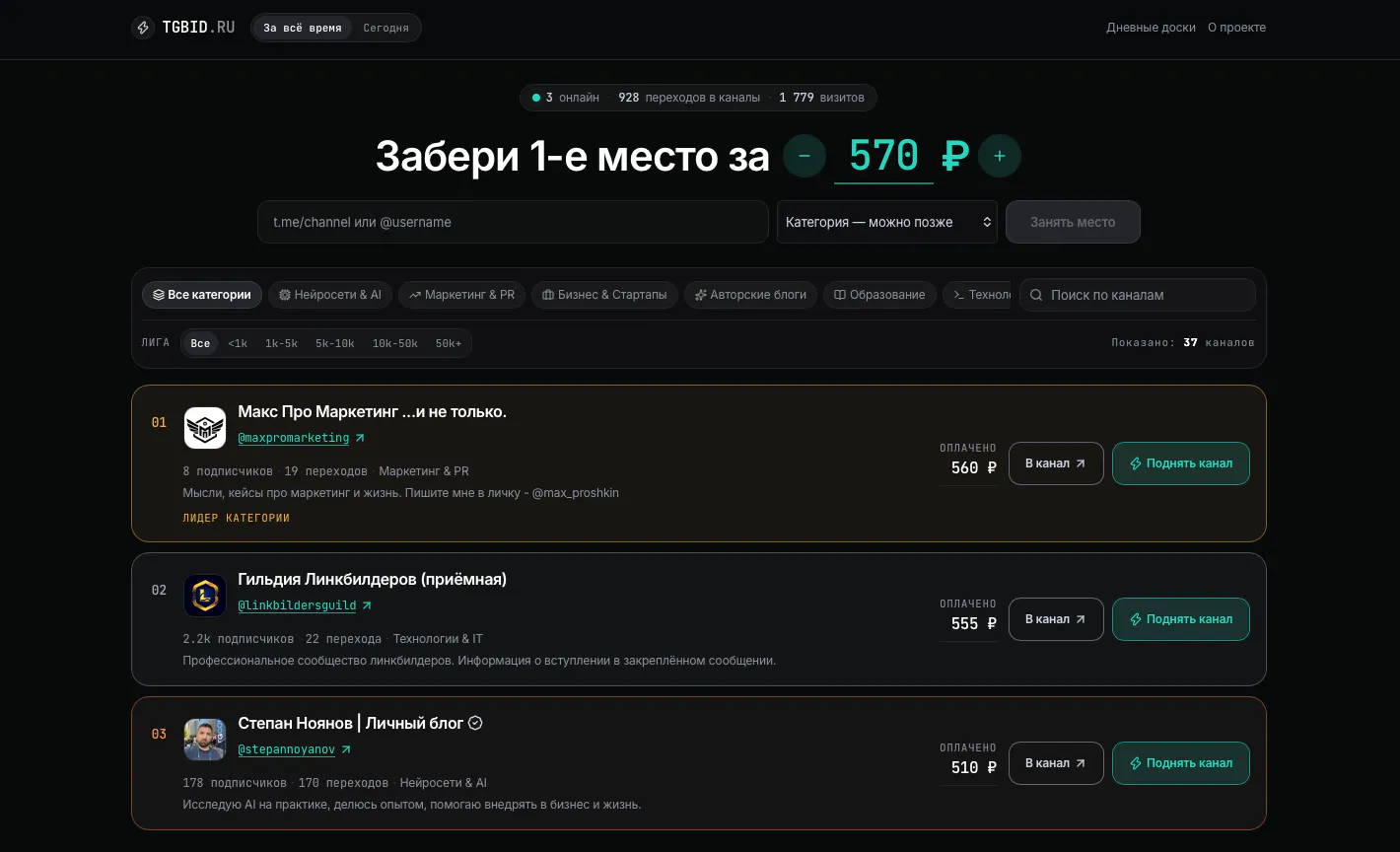
Task: Select the 50k+ league filter
Action: point(449,343)
